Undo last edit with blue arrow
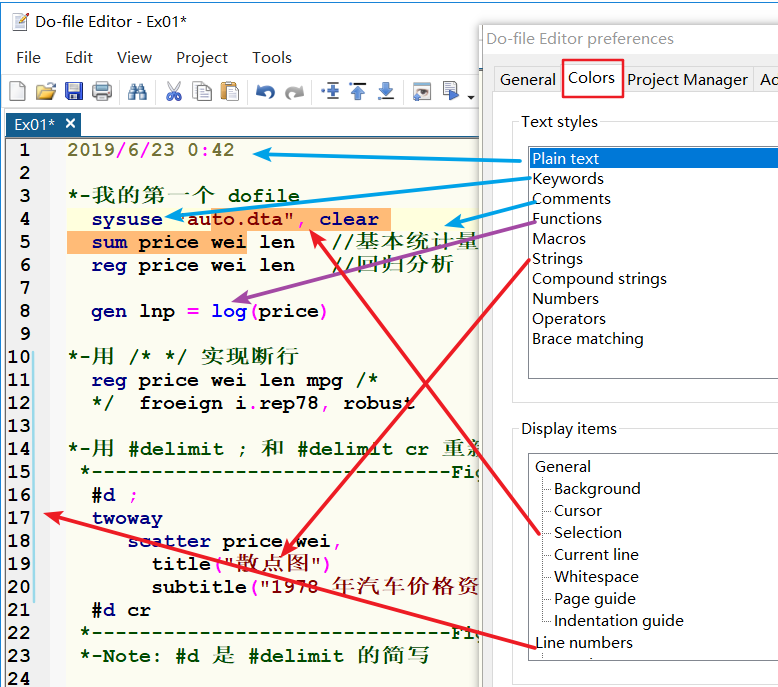Screen dimensions: 778x687 pyautogui.click(x=265, y=92)
